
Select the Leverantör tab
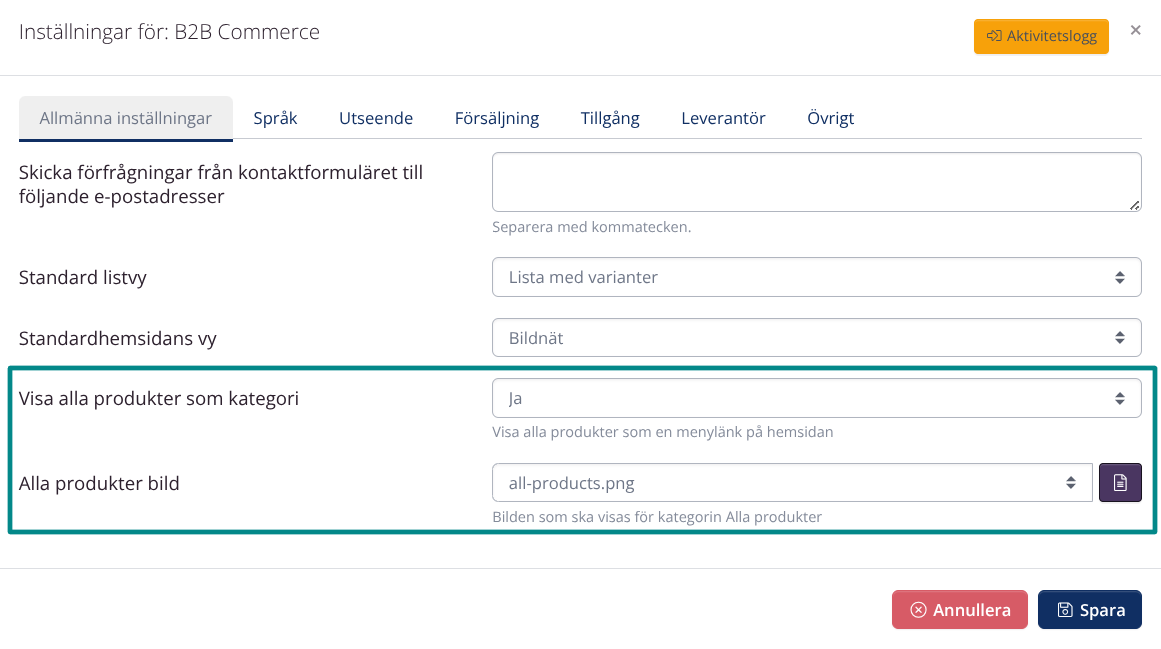pos(723,117)
